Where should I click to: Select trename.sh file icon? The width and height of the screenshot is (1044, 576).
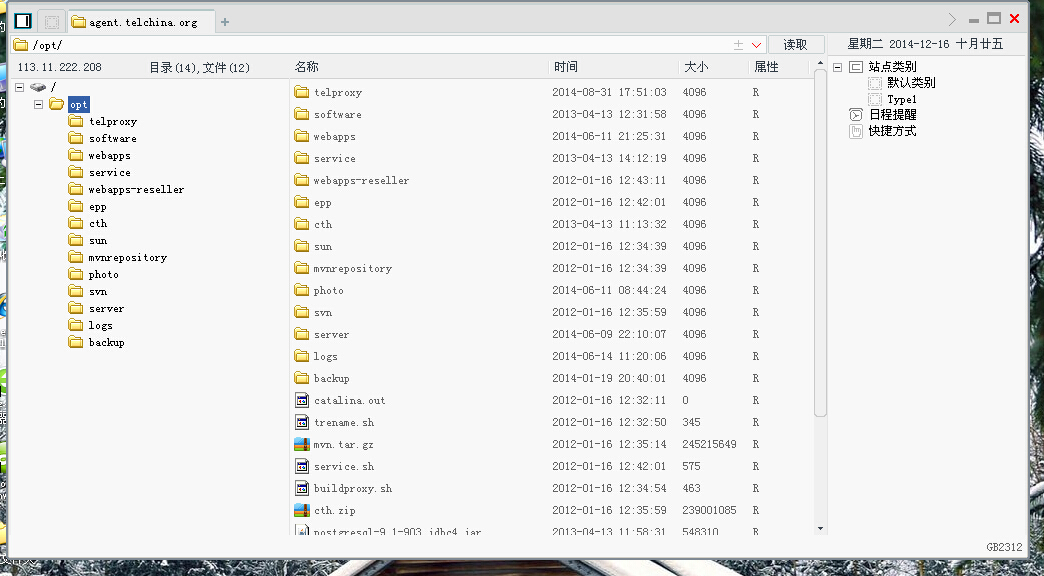click(302, 422)
